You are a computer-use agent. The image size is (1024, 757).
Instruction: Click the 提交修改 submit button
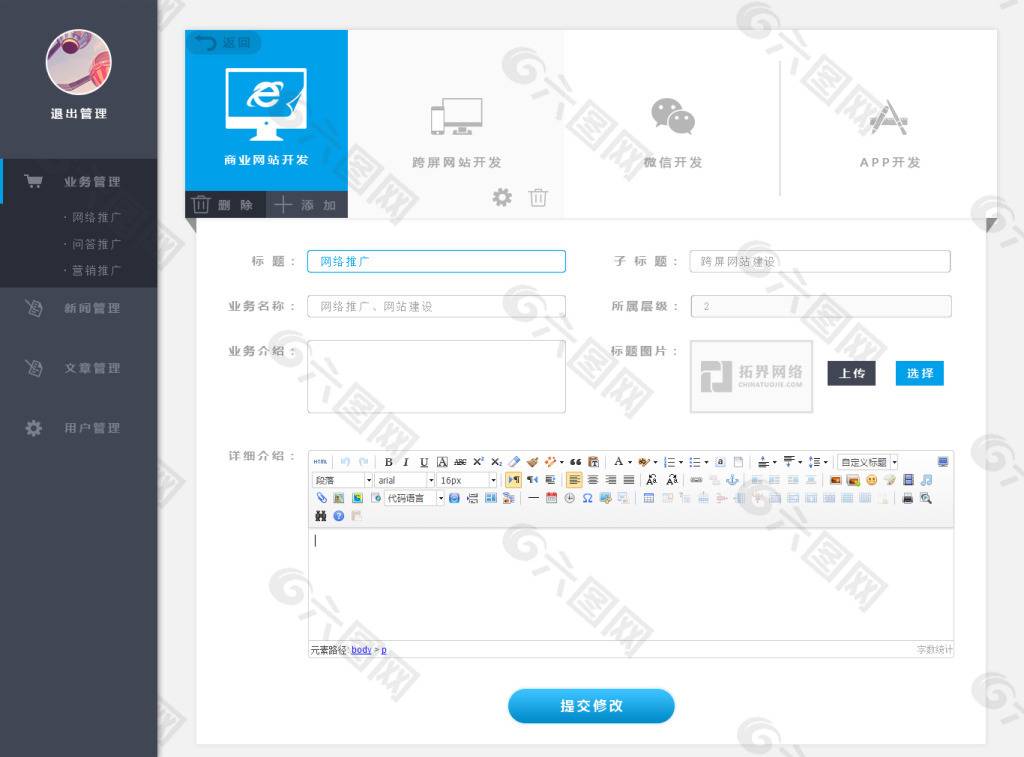[591, 705]
